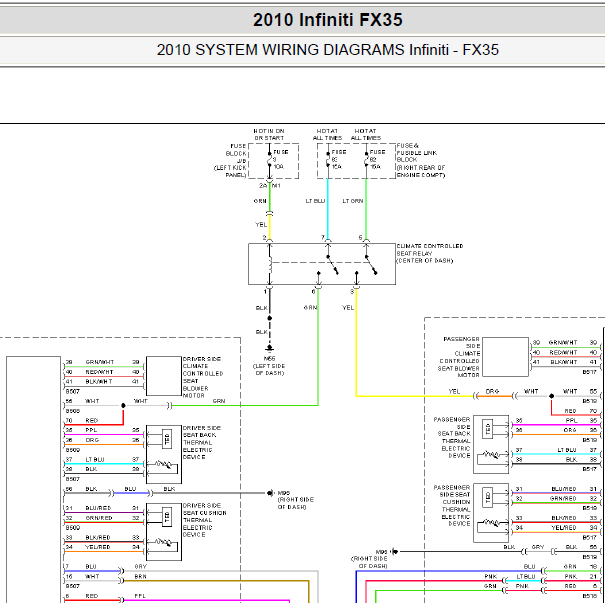Click the "BLU/RED" wire label on driver side
Viewport: 605px width, 603px height.
[98, 508]
